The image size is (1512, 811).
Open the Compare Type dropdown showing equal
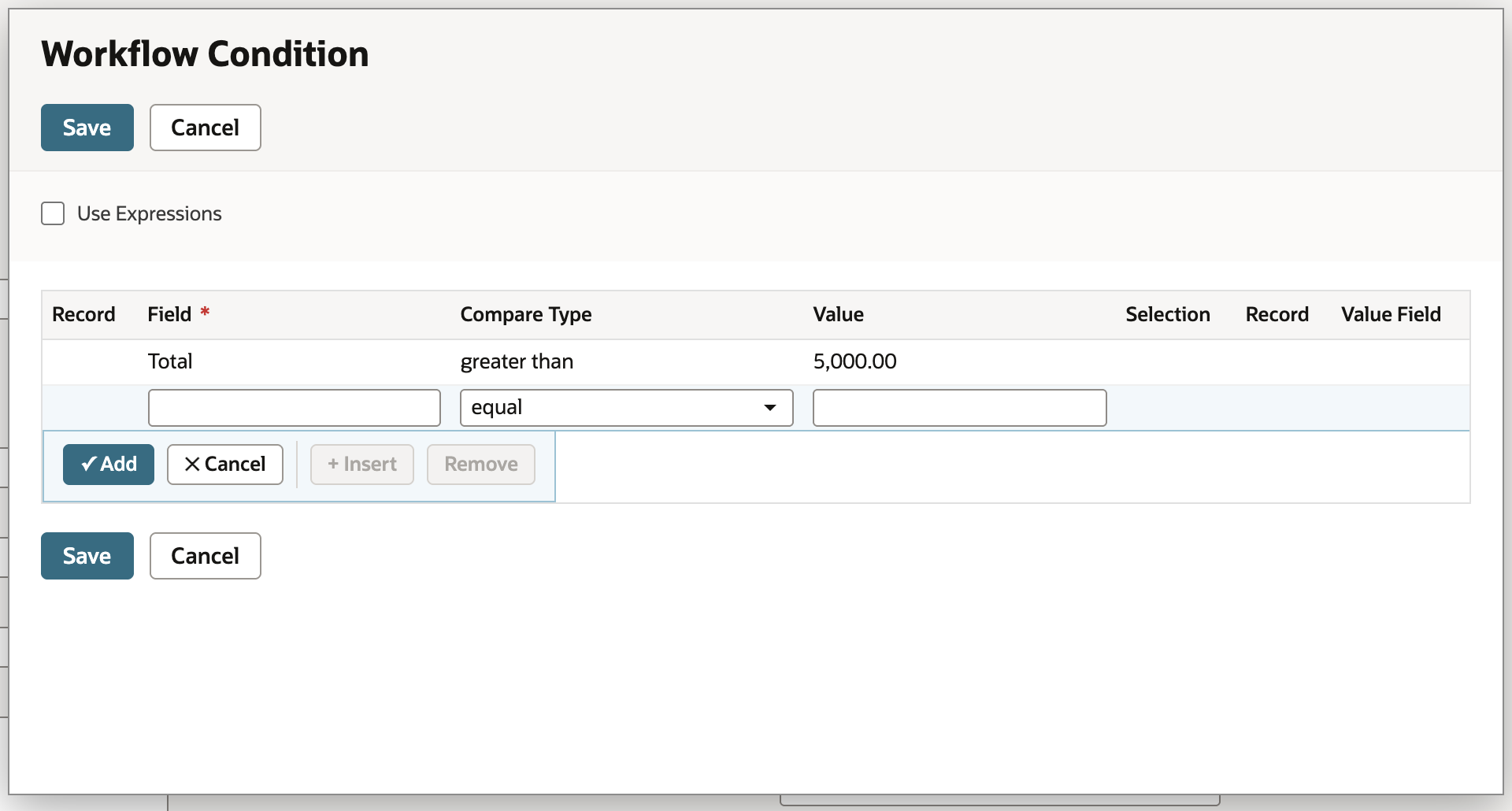pos(627,408)
